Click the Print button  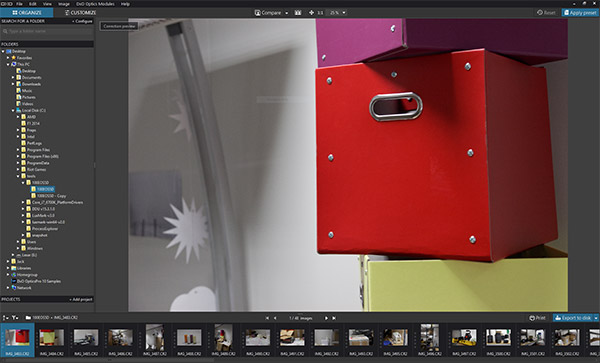(x=537, y=318)
